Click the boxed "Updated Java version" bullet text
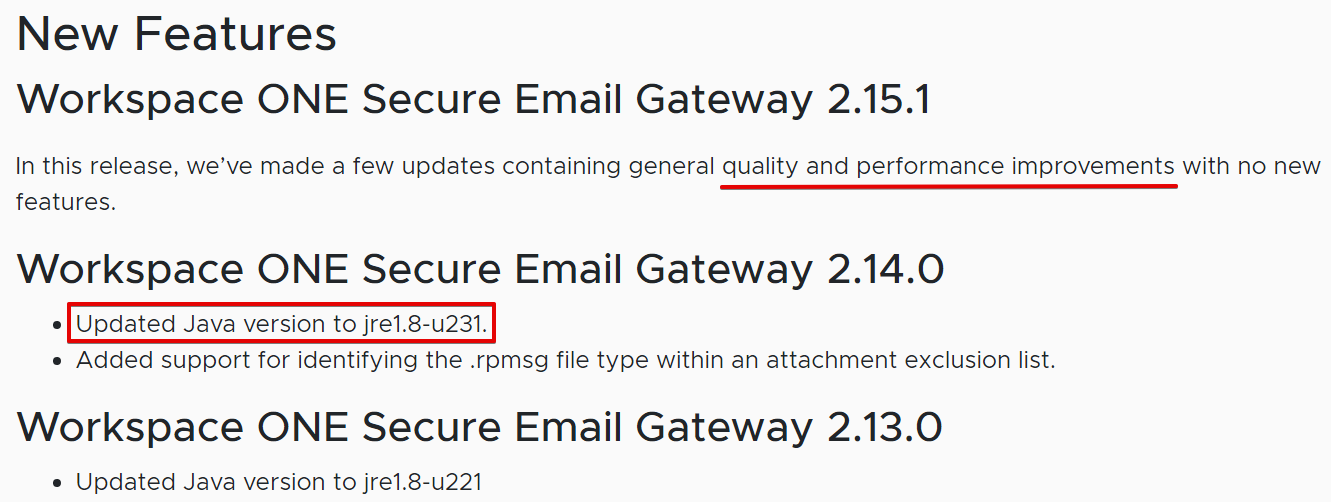 (x=204, y=324)
